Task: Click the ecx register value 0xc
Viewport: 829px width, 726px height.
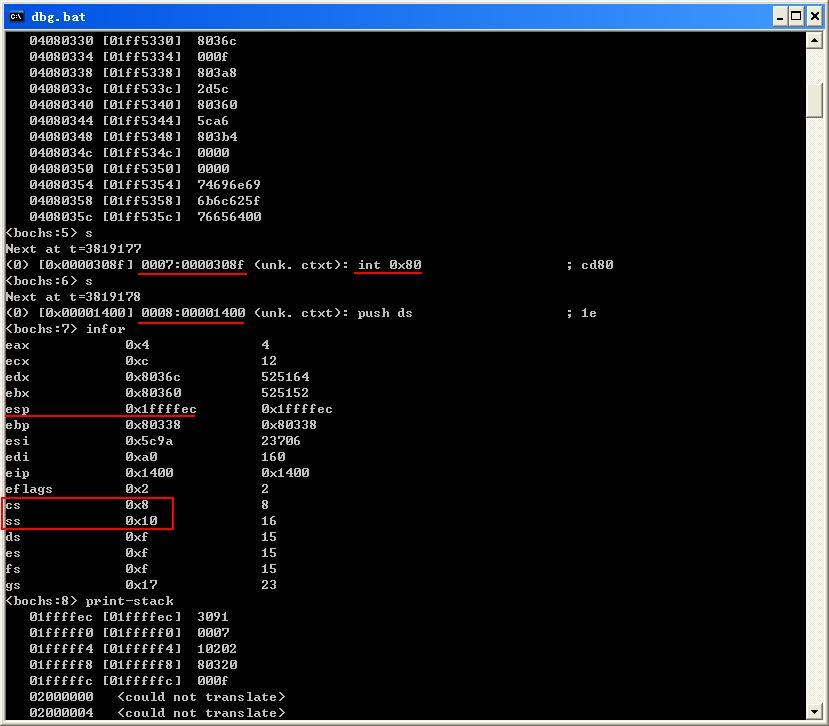Action: coord(137,361)
